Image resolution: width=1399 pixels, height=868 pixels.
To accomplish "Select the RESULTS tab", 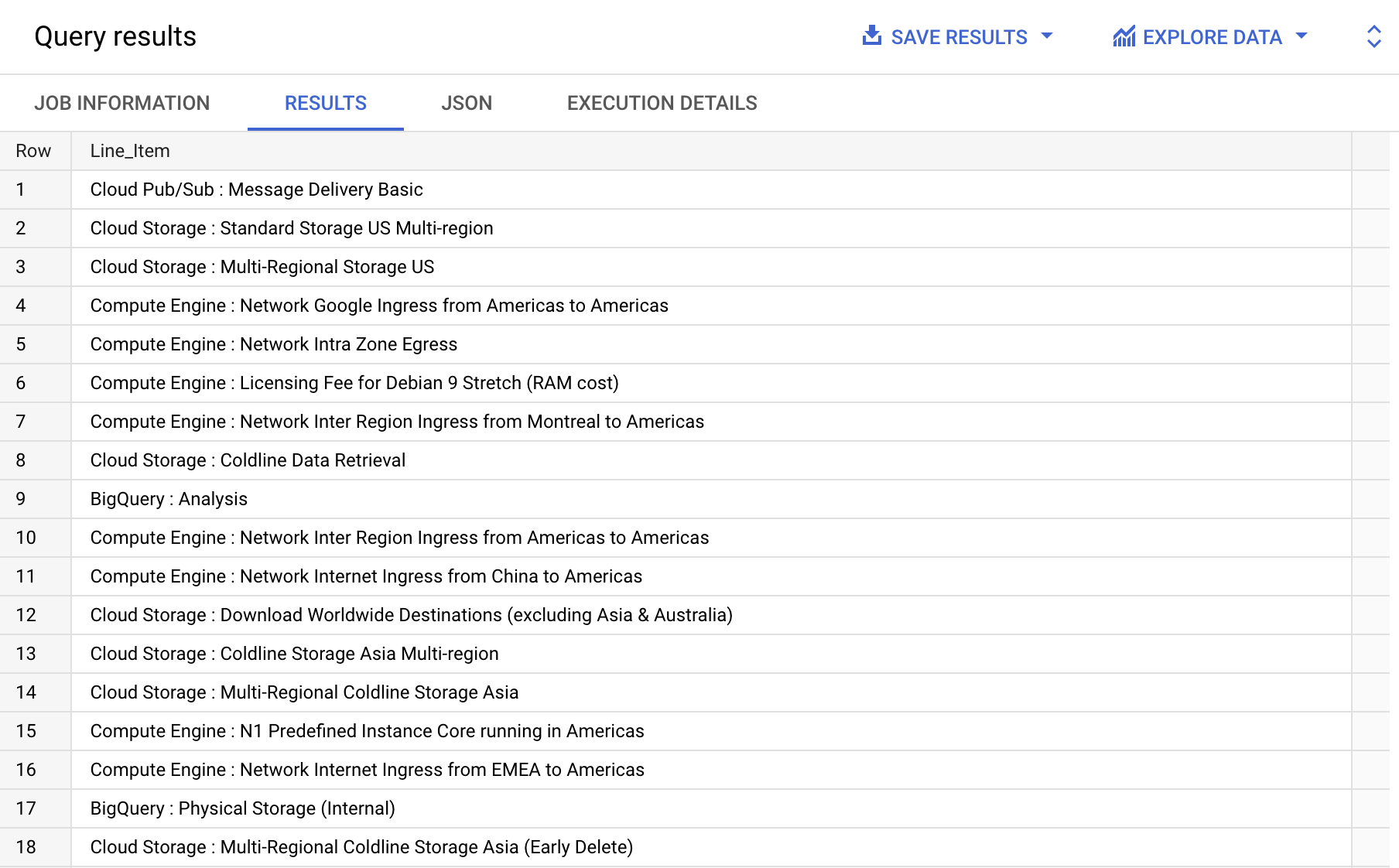I will click(326, 103).
